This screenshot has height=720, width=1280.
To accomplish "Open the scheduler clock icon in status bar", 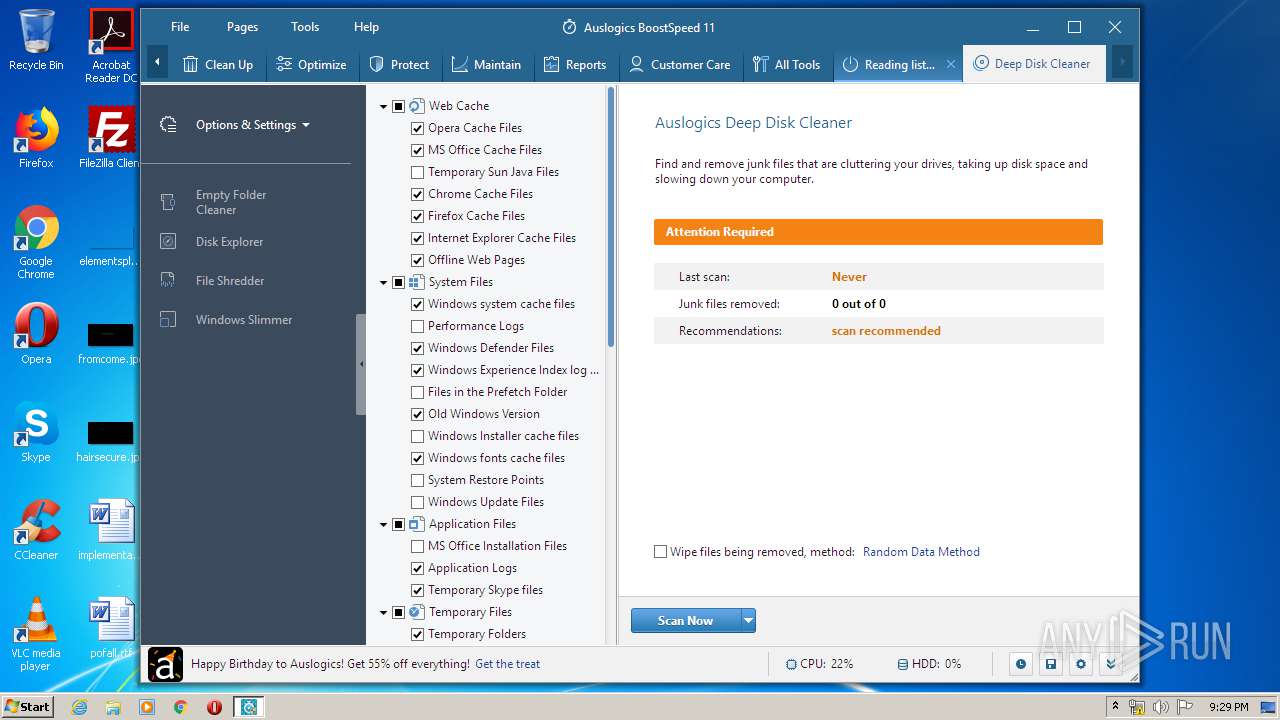I will click(x=1020, y=664).
